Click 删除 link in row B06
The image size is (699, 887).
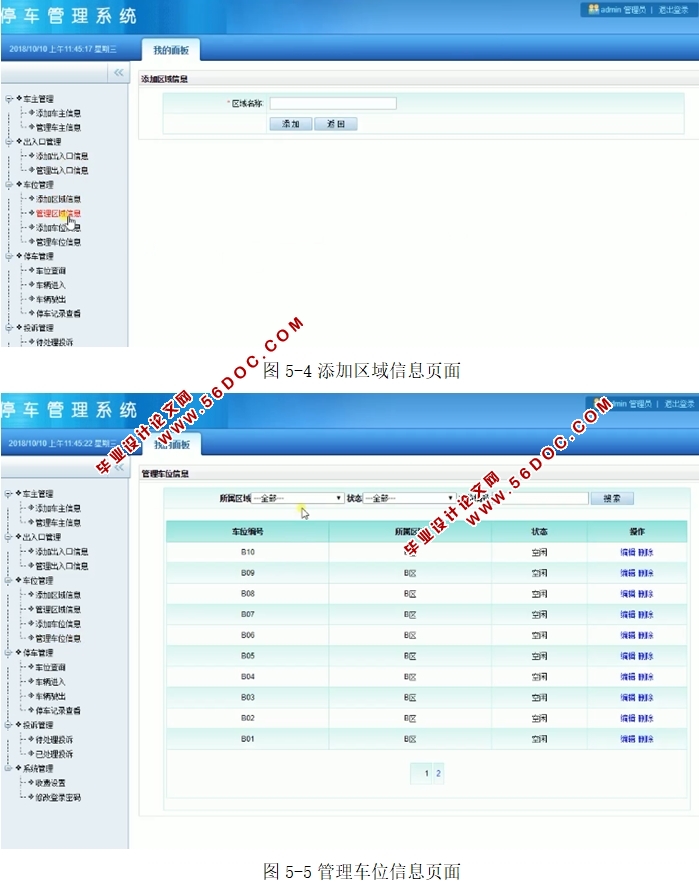point(646,635)
